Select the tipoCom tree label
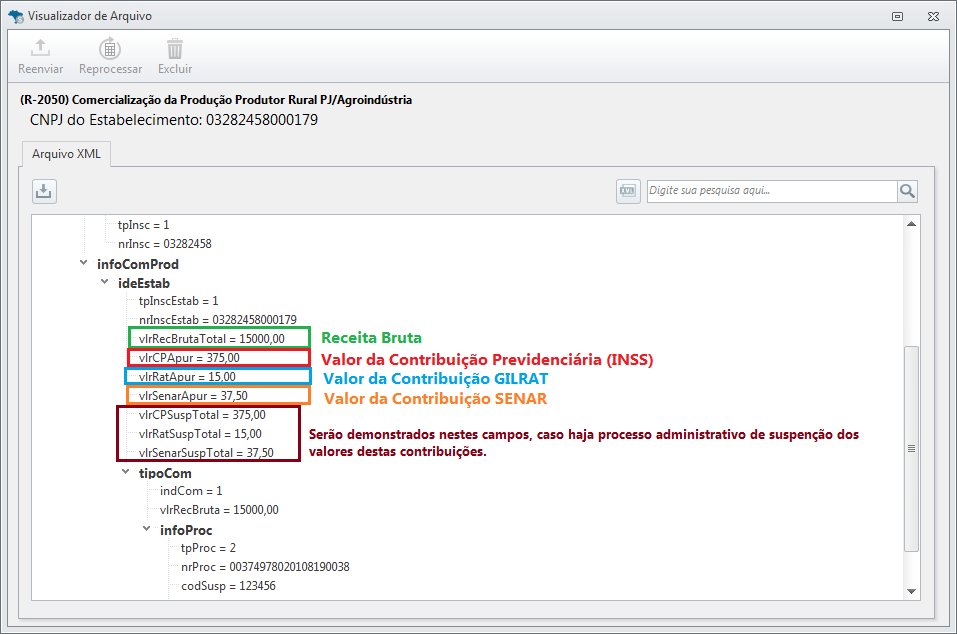Image resolution: width=957 pixels, height=634 pixels. click(165, 473)
